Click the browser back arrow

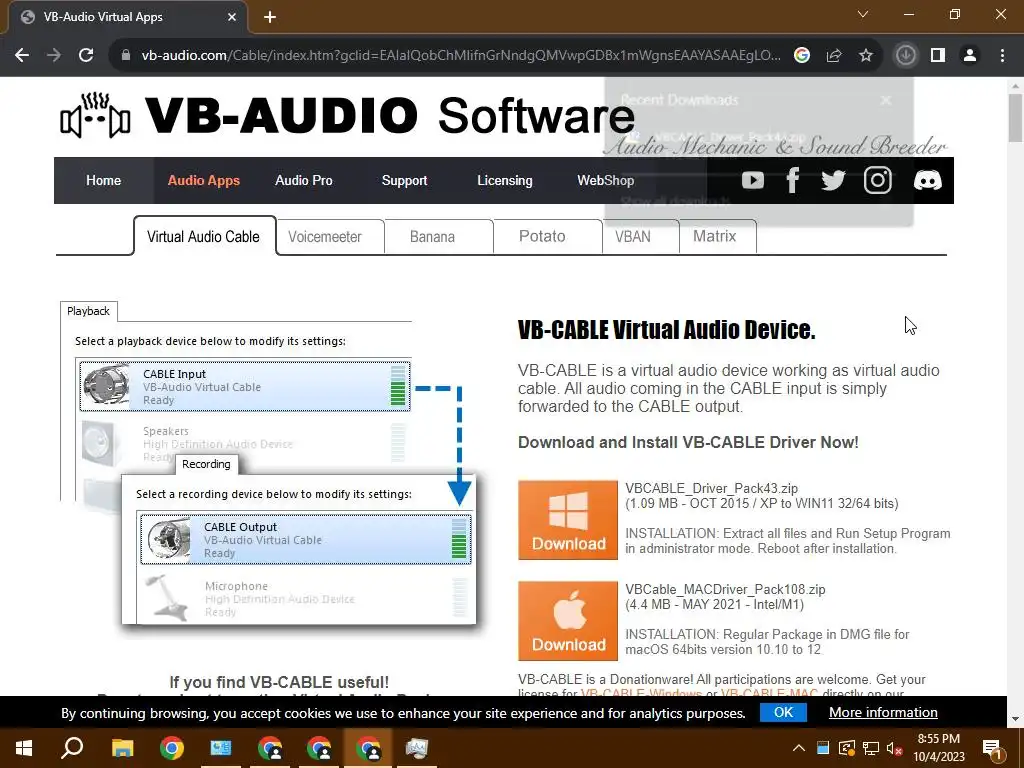pos(22,56)
